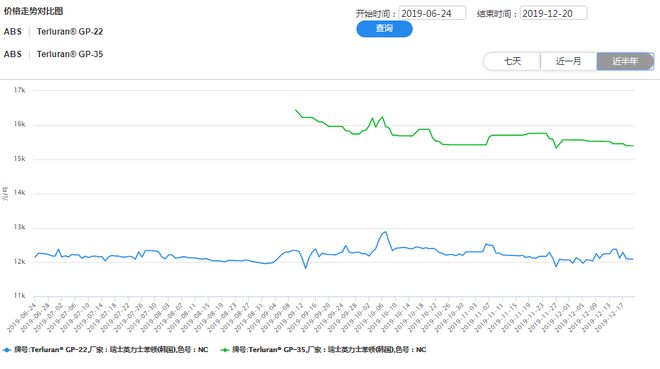The width and height of the screenshot is (660, 369).
Task: Click the 17k y-axis label
Action: pyautogui.click(x=19, y=90)
